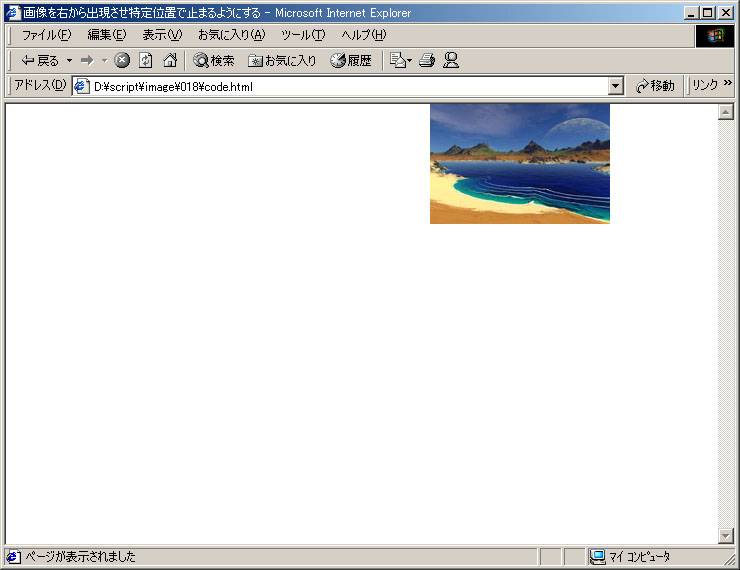Open the お気に入り(A) menu
The height and width of the screenshot is (570, 740).
pyautogui.click(x=231, y=35)
